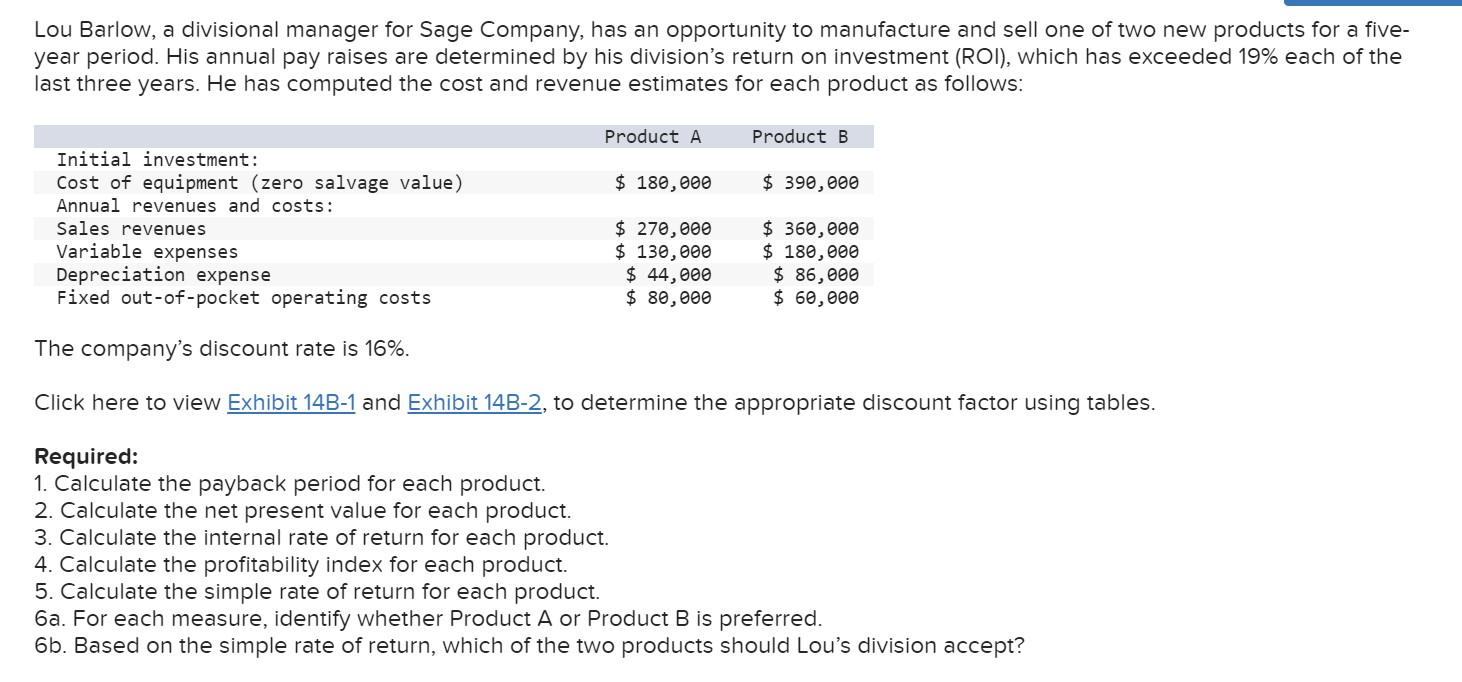
Task: Click requirement 3 about internal rate of return
Action: (x=321, y=538)
